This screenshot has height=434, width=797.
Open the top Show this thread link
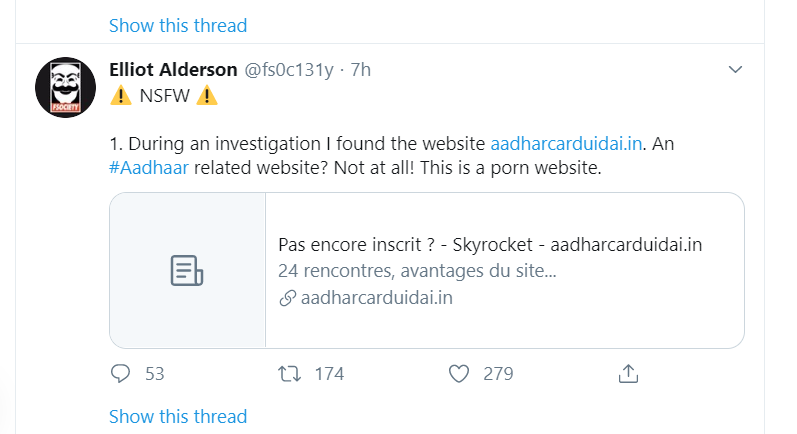[178, 25]
